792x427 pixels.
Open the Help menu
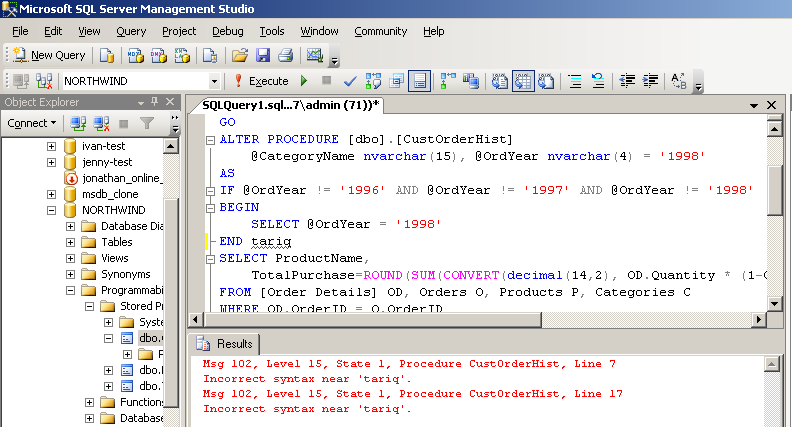pos(433,31)
